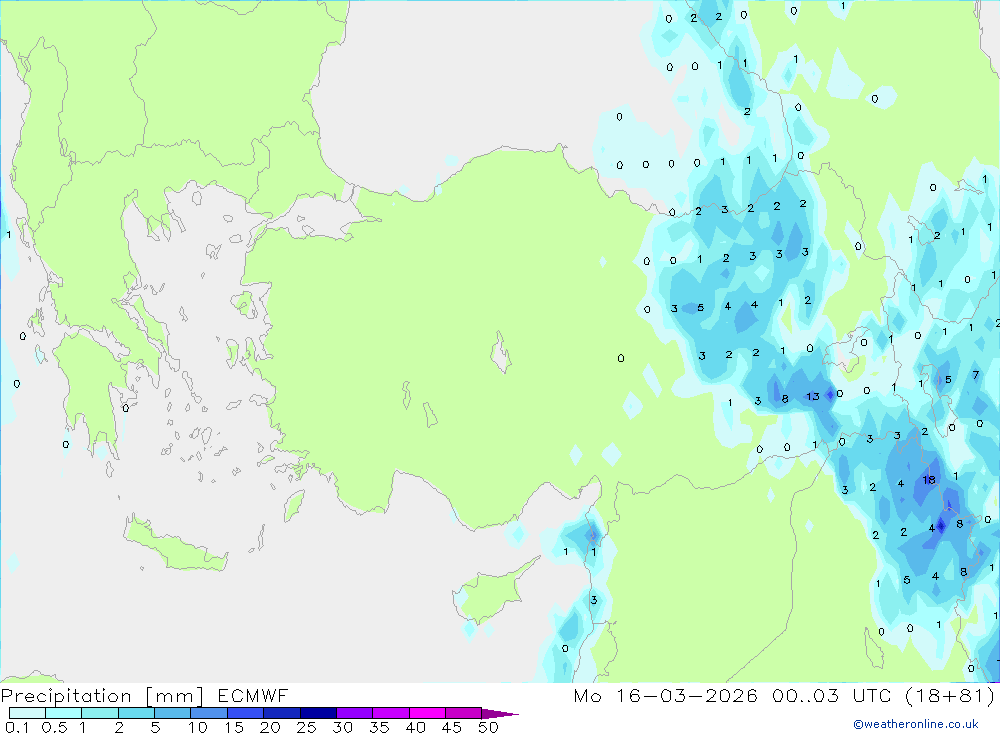The image size is (1000, 733).
Task: Click legend tick label '10'
Action: click(x=198, y=727)
